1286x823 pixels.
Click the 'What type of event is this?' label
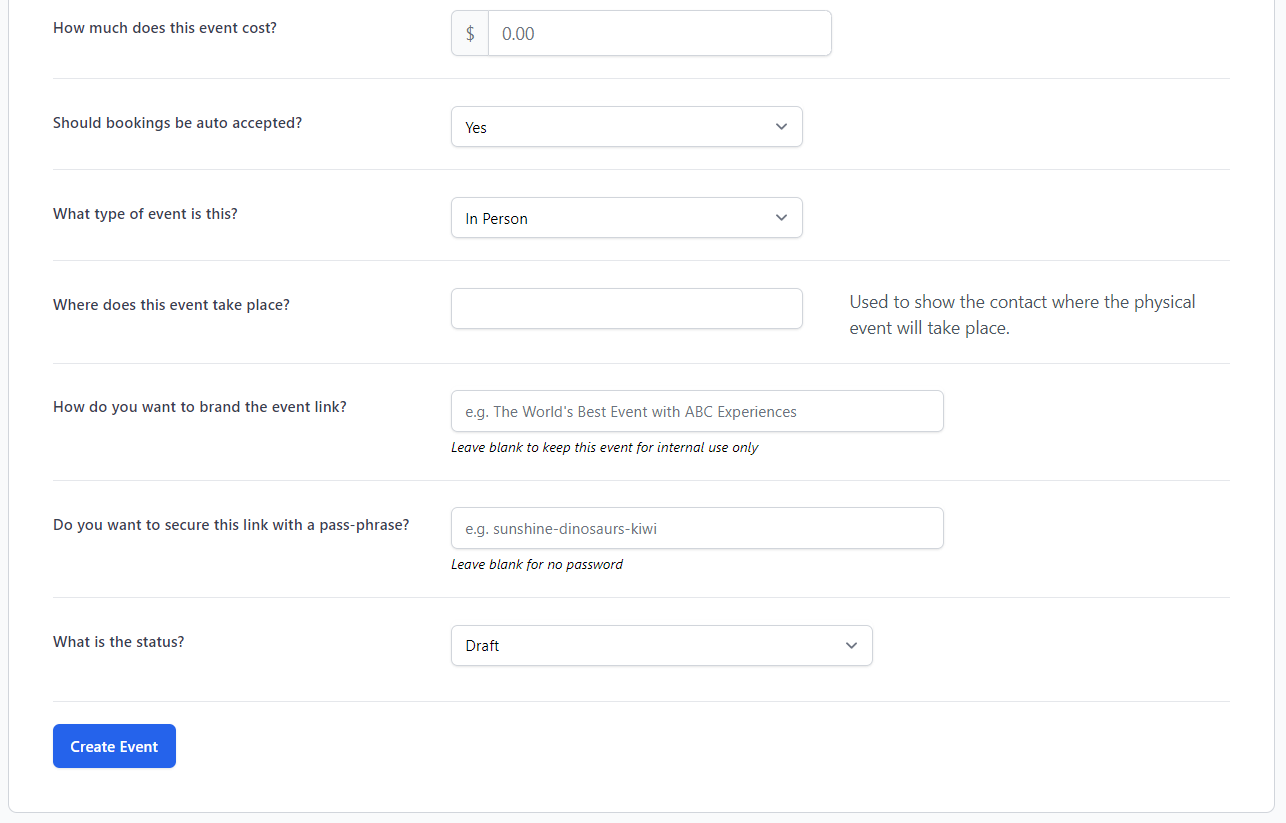(145, 214)
